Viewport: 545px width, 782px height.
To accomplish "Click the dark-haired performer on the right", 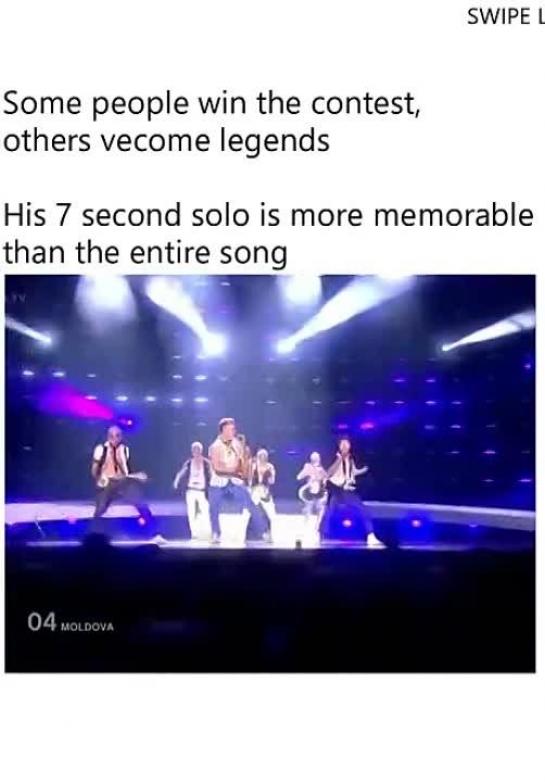I will pyautogui.click(x=351, y=489).
